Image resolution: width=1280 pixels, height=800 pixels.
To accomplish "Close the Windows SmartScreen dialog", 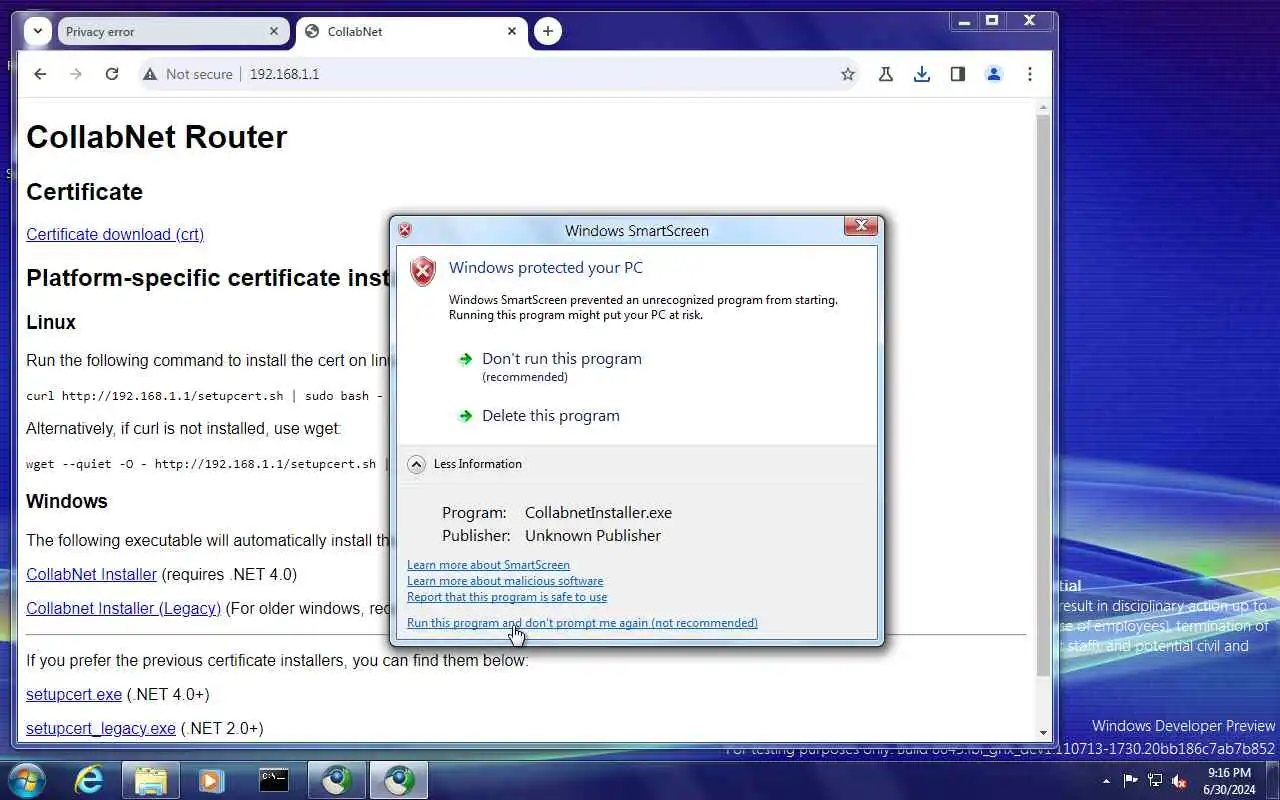I will coord(860,226).
